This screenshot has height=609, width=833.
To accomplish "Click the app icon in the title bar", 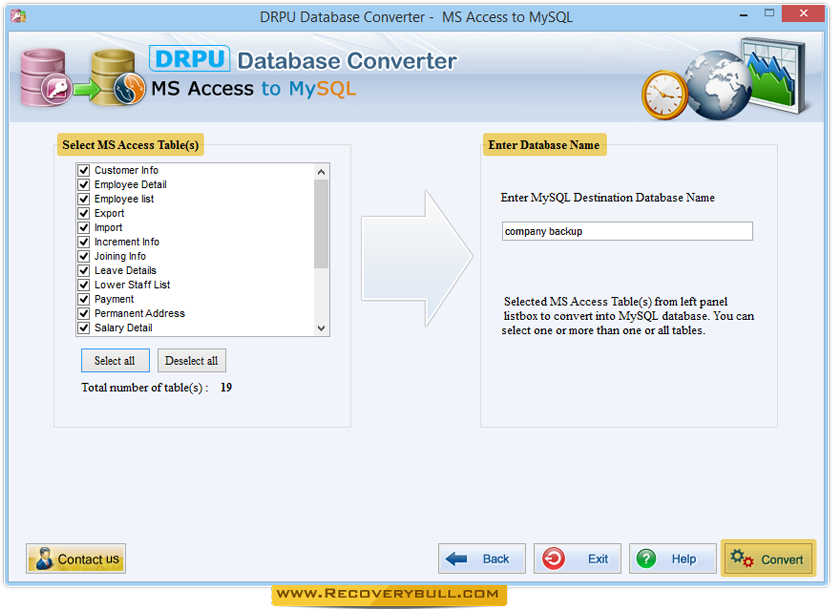I will pyautogui.click(x=18, y=16).
